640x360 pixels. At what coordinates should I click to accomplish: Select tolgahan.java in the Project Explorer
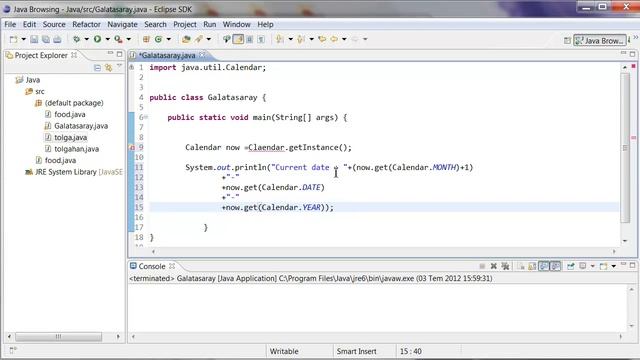72,149
